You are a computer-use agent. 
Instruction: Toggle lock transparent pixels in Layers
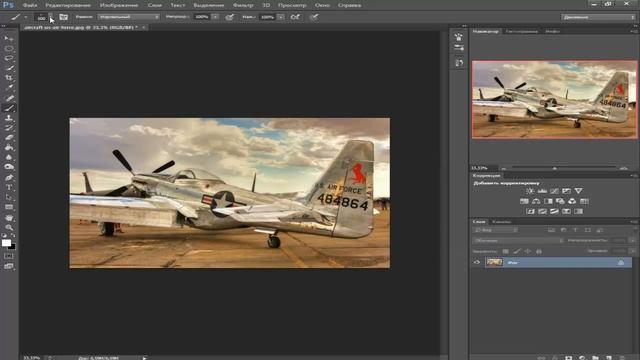tap(506, 251)
